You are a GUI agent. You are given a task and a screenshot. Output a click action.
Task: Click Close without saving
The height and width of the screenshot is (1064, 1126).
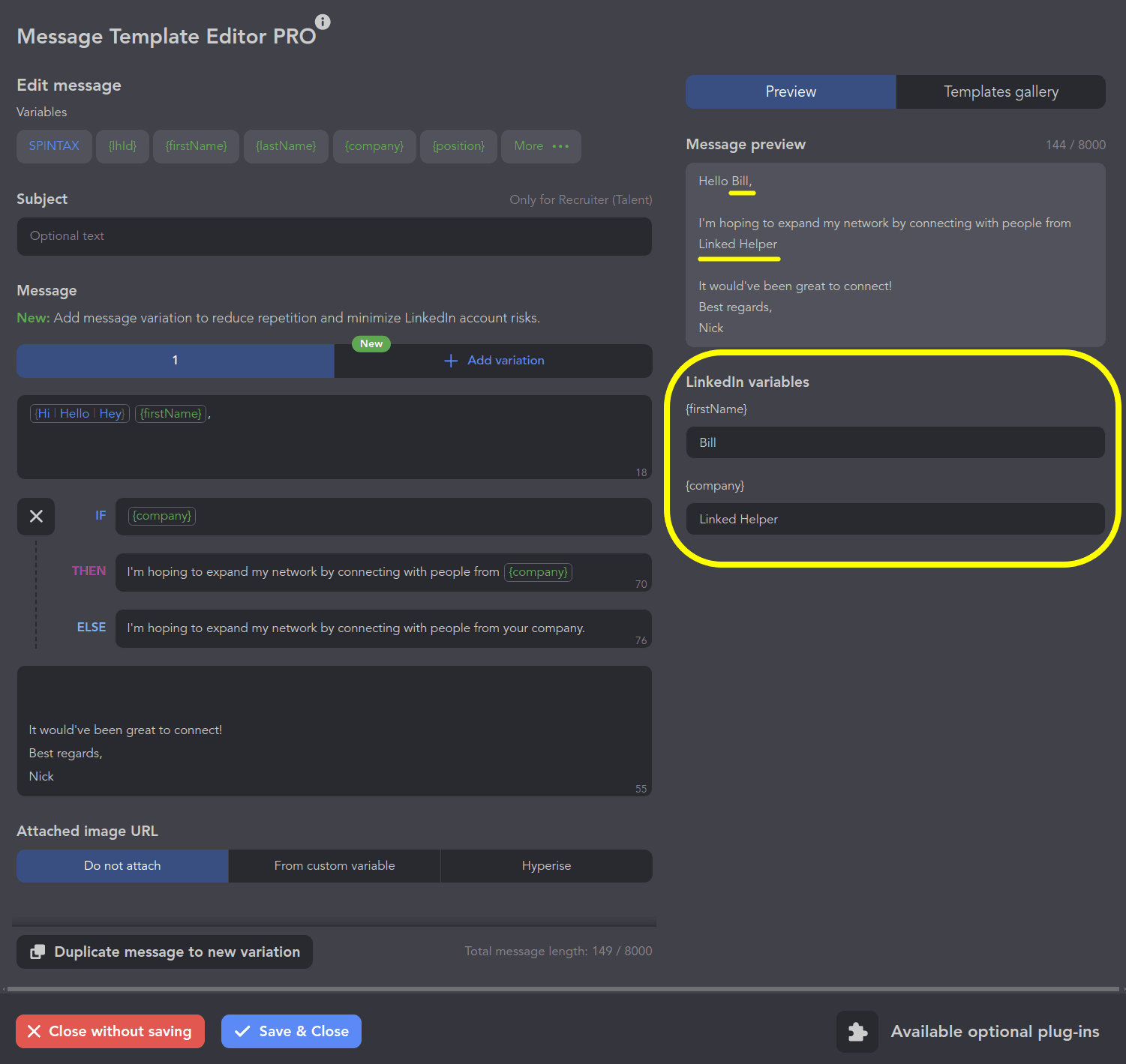pos(110,1031)
